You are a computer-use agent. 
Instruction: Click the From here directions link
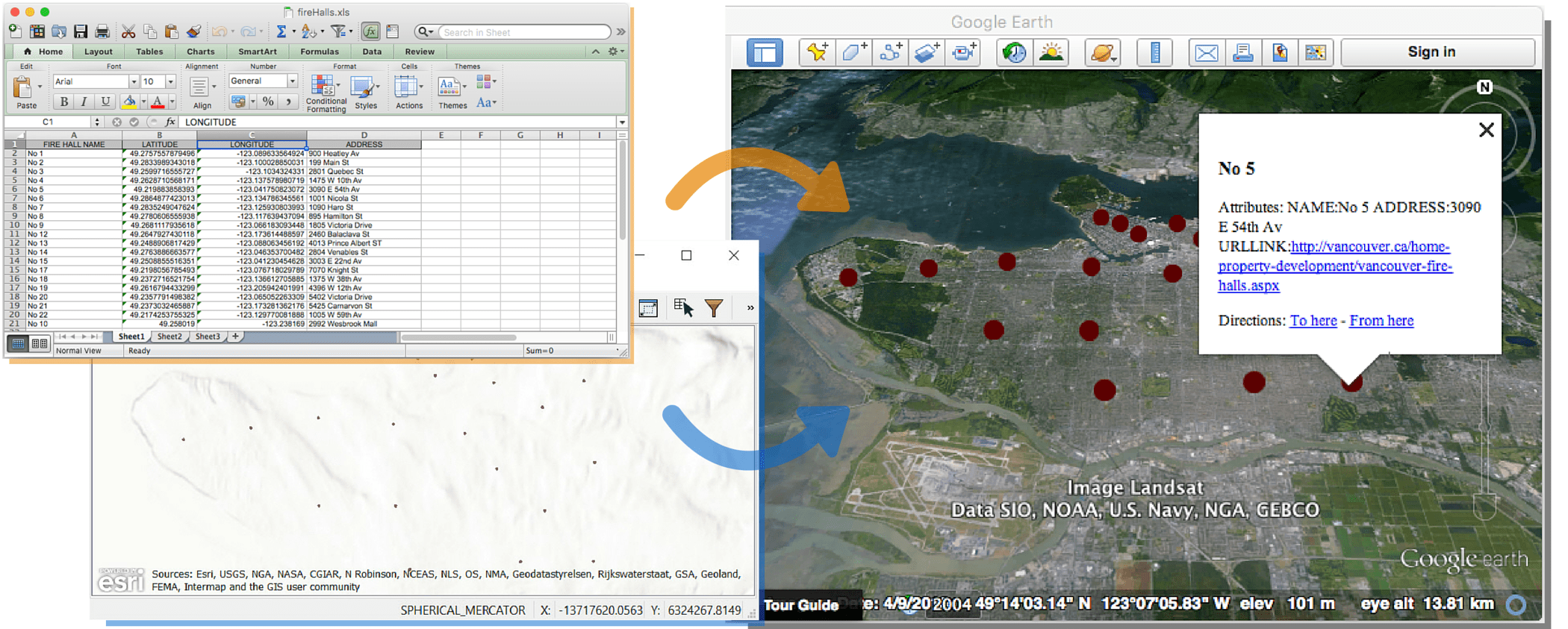pyautogui.click(x=1381, y=320)
